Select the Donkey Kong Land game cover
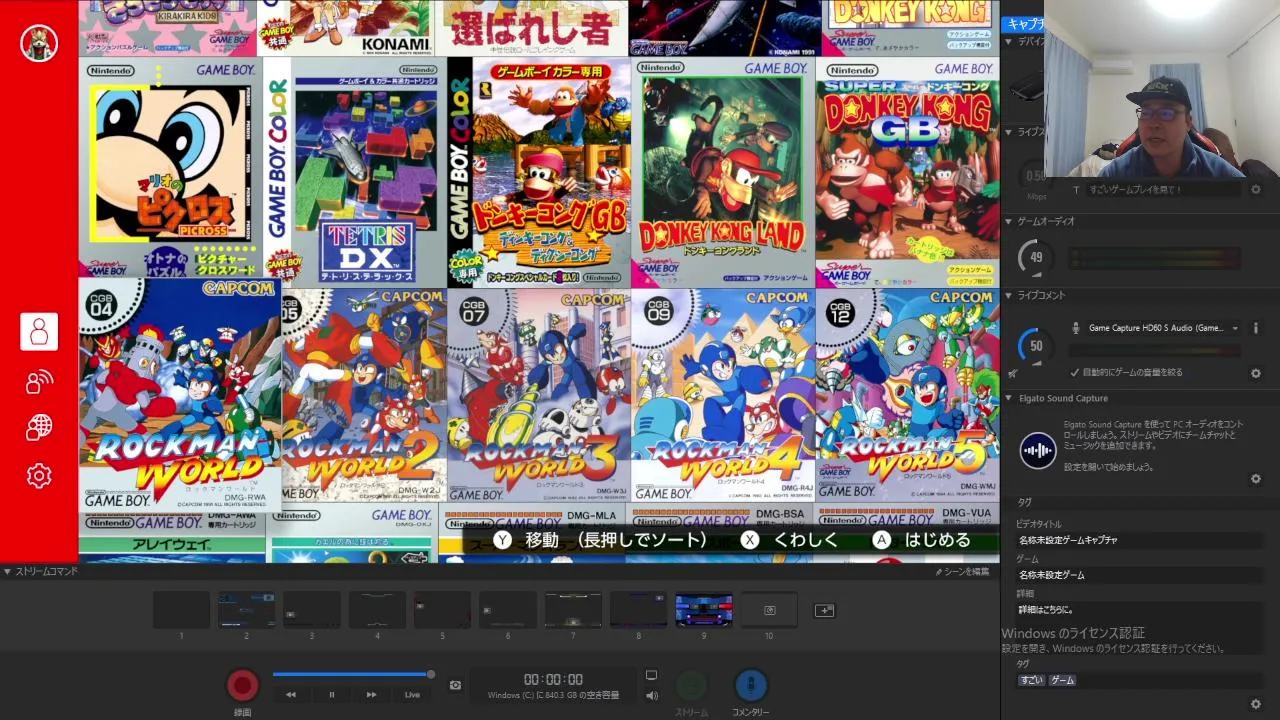The image size is (1280, 720). (722, 172)
